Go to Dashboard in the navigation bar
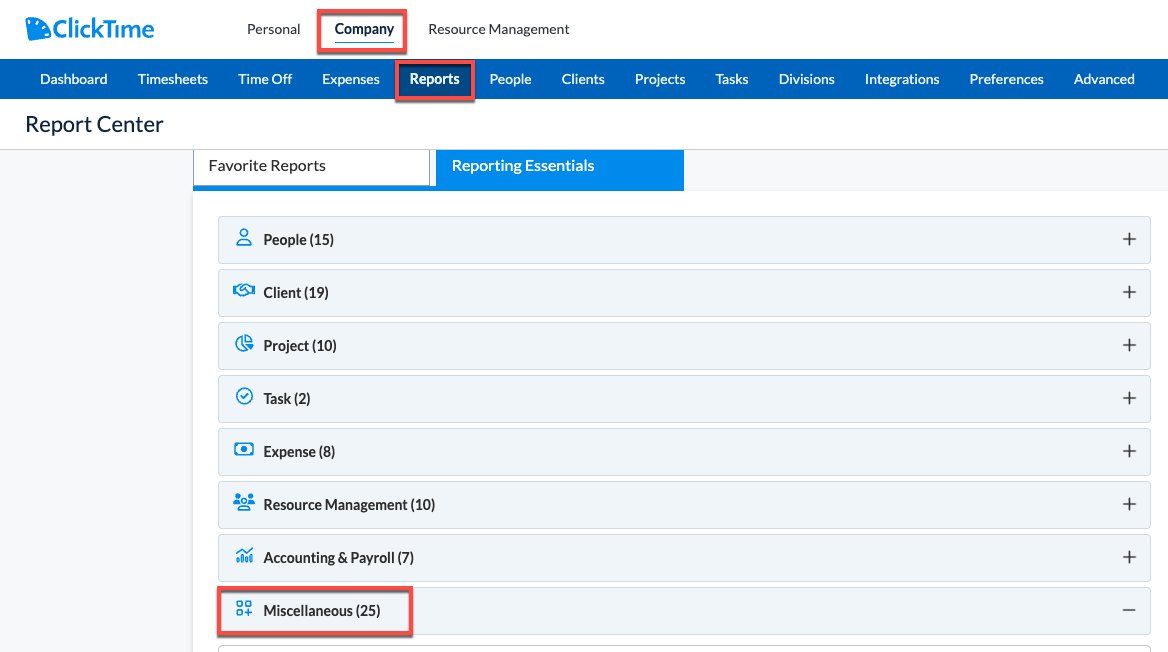The height and width of the screenshot is (652, 1168). tap(74, 79)
